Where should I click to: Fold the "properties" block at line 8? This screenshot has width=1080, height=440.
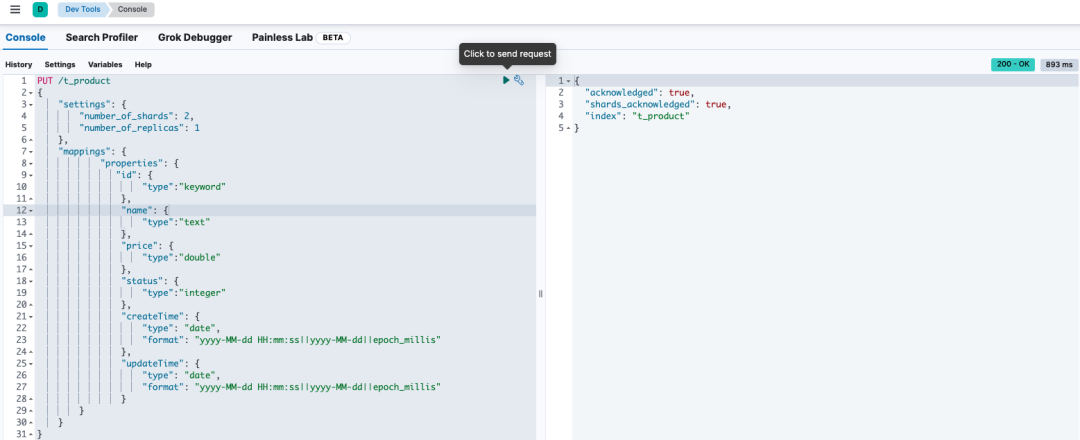click(31, 163)
